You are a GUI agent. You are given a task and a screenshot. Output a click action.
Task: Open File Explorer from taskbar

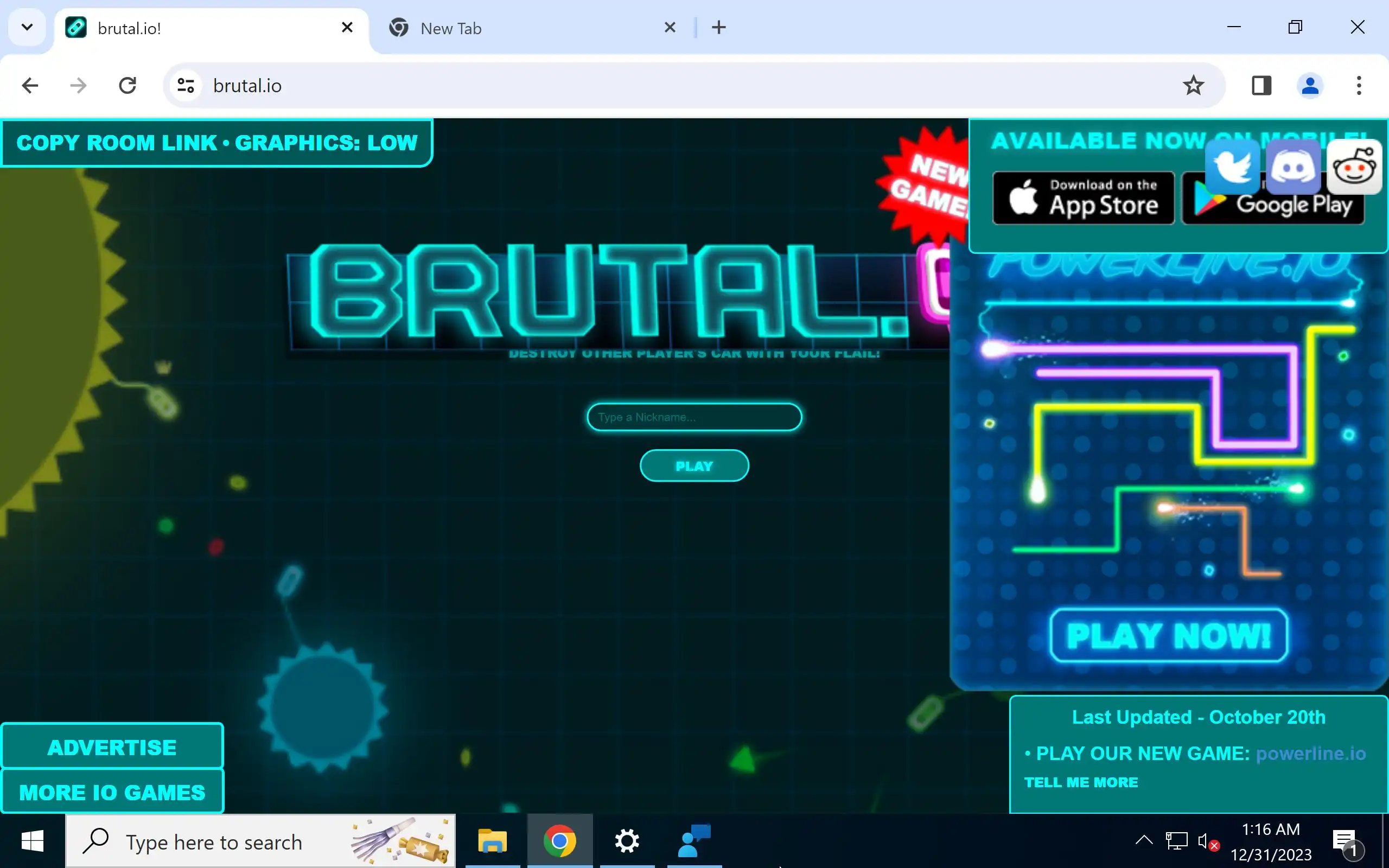pyautogui.click(x=492, y=841)
